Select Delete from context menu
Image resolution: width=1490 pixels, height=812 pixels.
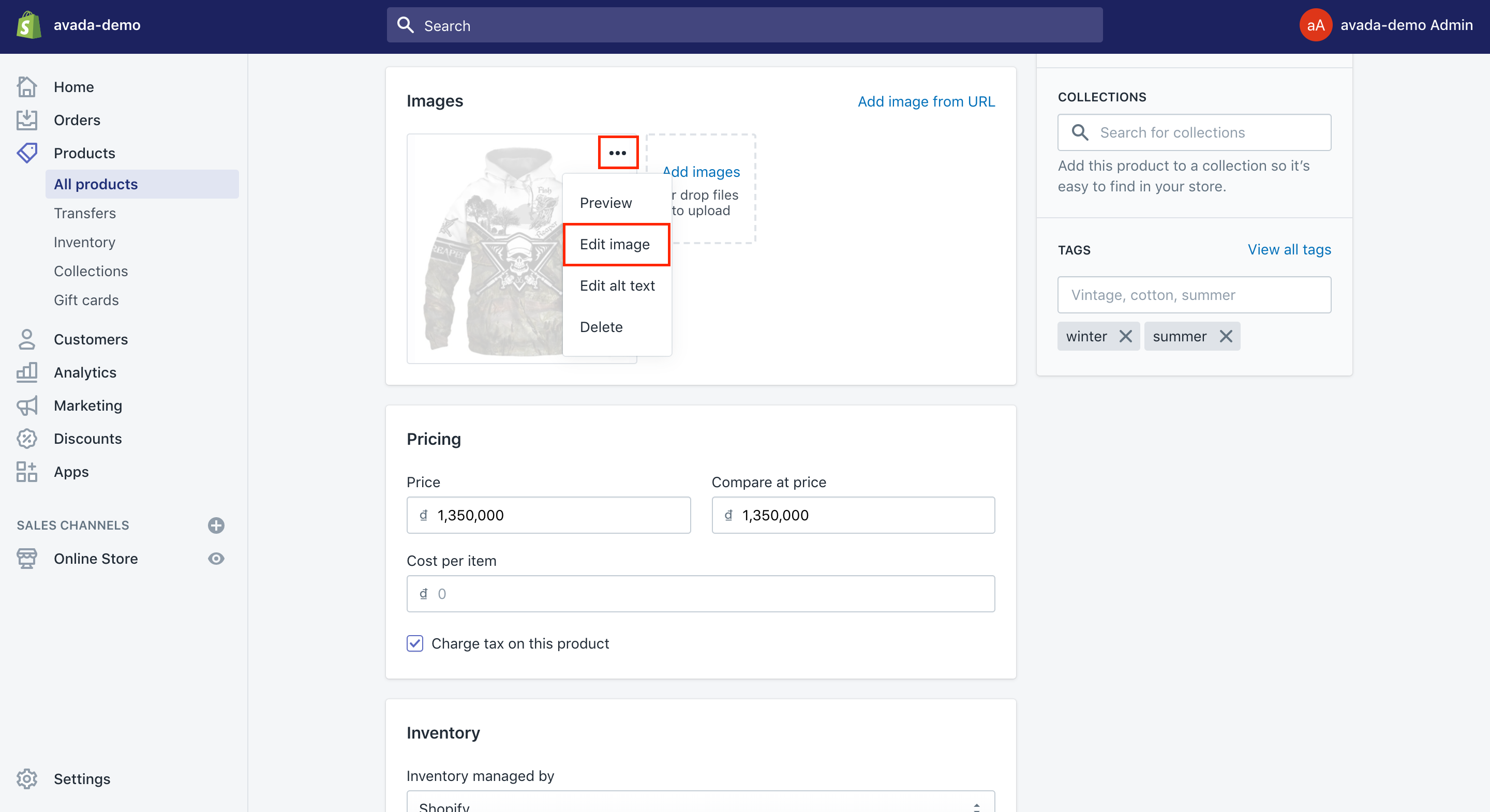pyautogui.click(x=601, y=326)
